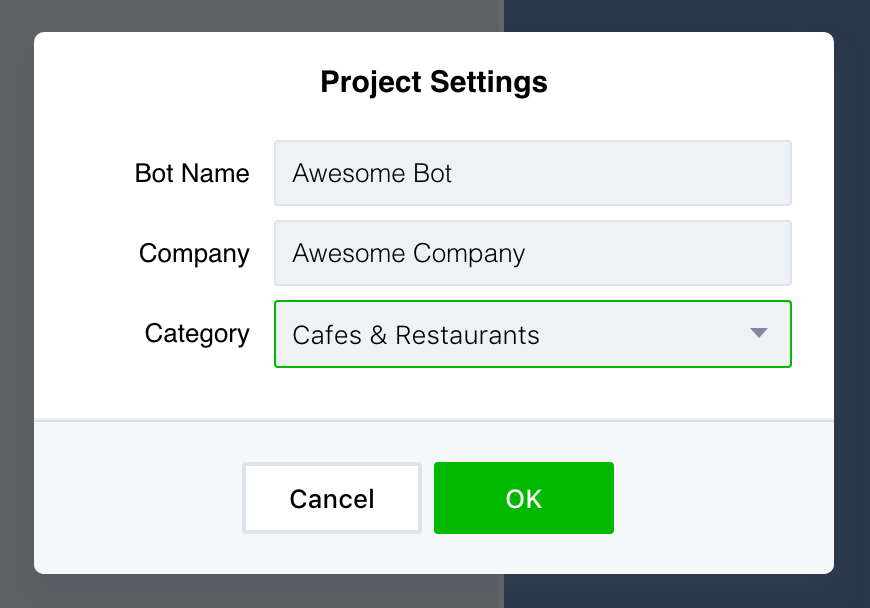Select the Awesome Bot text field

533,173
